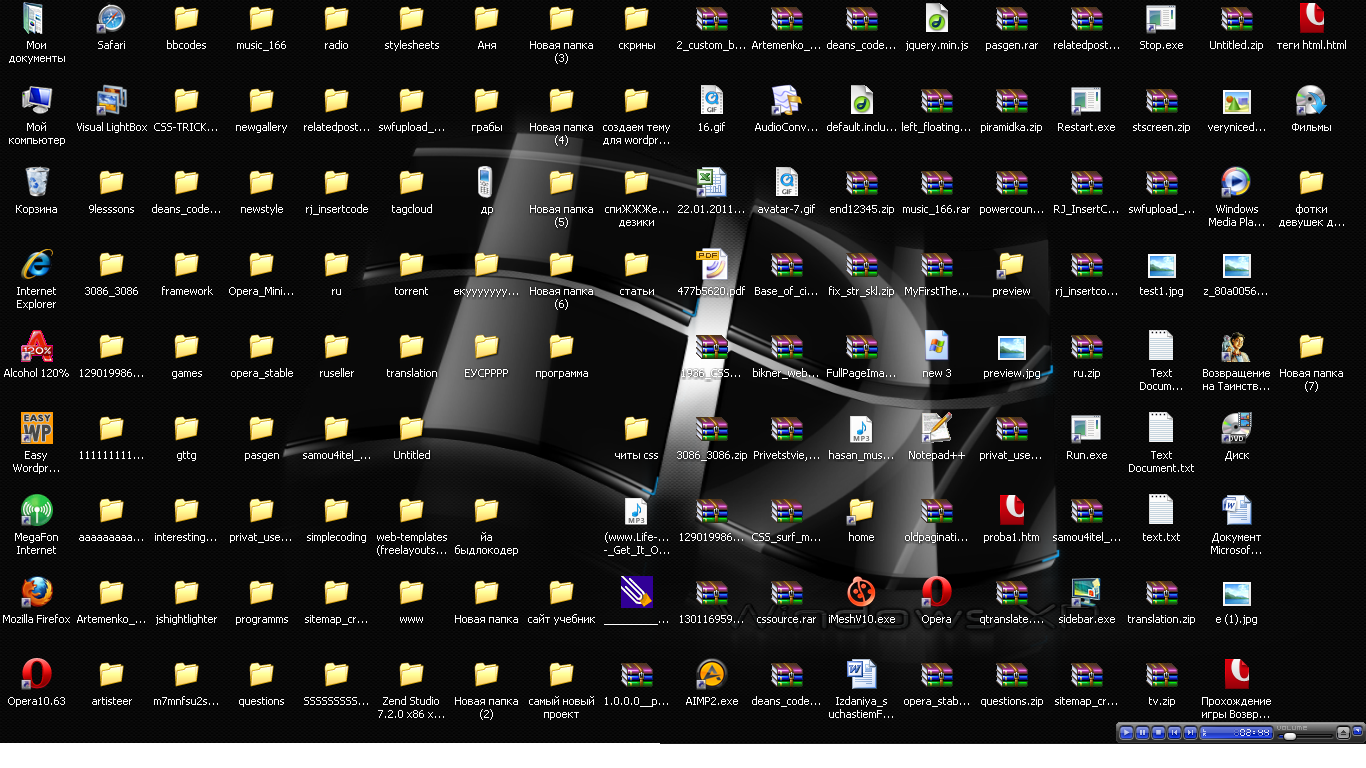1366x768 pixels.
Task: Select the Opera10.63 icon
Action: coord(36,675)
